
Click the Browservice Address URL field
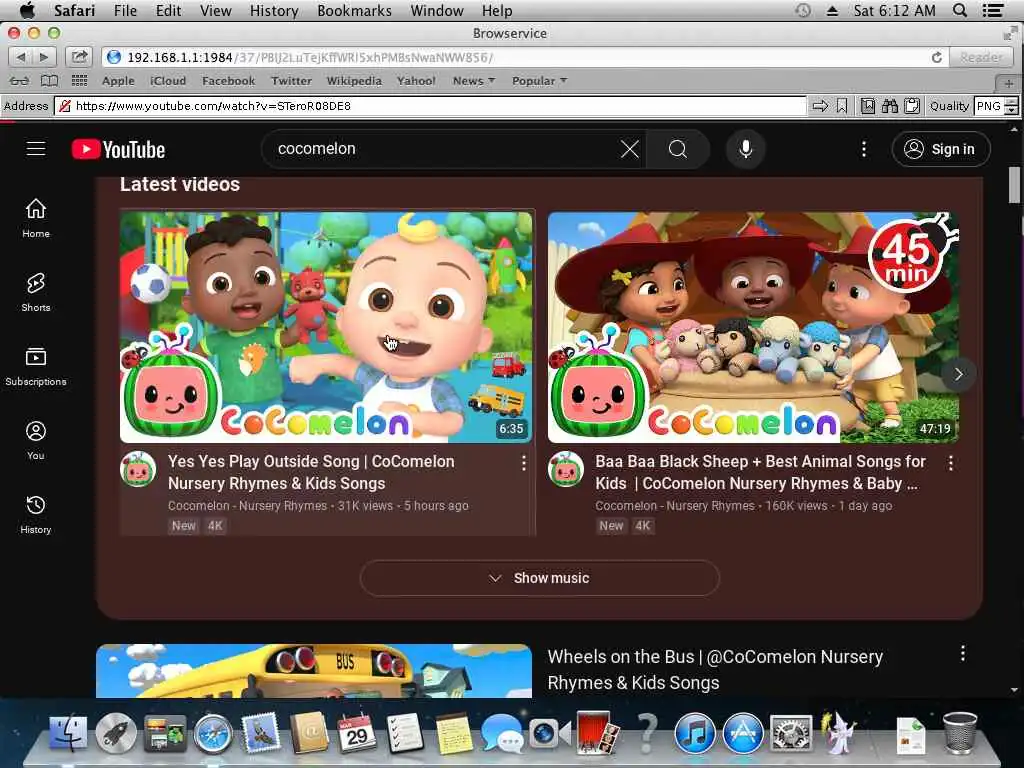click(x=431, y=106)
